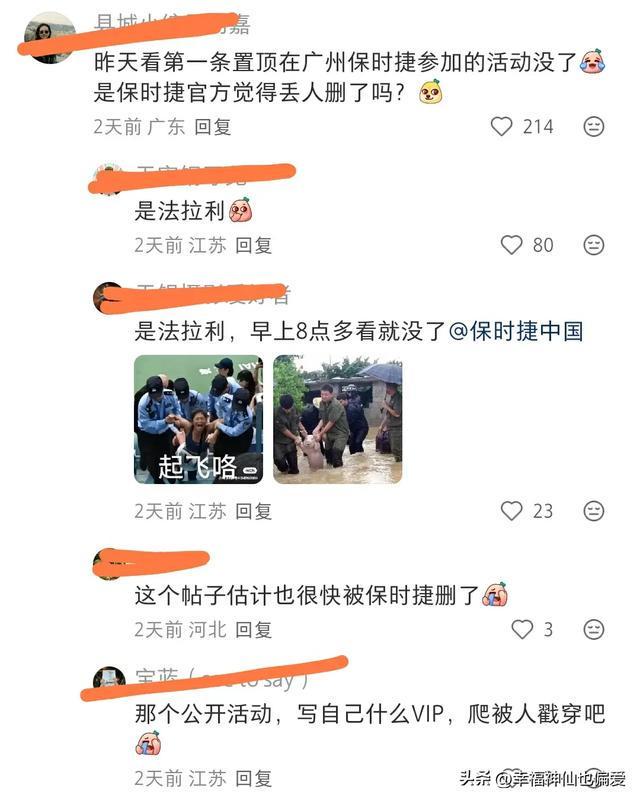Tap dislike face beside 23 likes
Screen dimensions: 640x801
click(x=594, y=511)
